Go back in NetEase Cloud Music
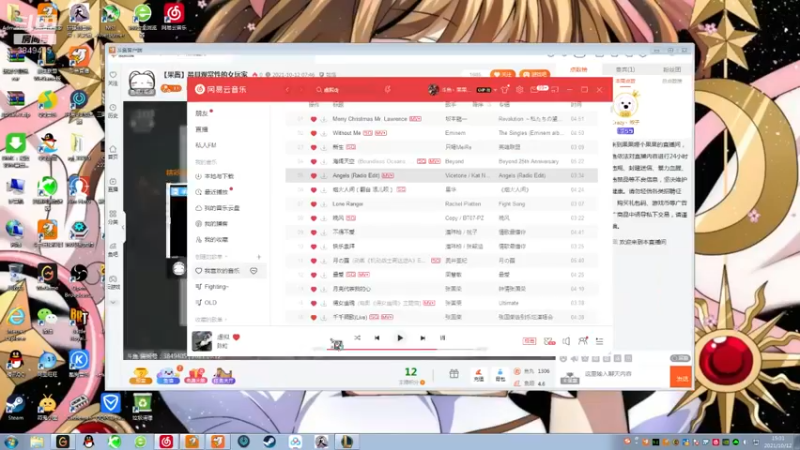This screenshot has width=800, height=450. click(x=287, y=90)
